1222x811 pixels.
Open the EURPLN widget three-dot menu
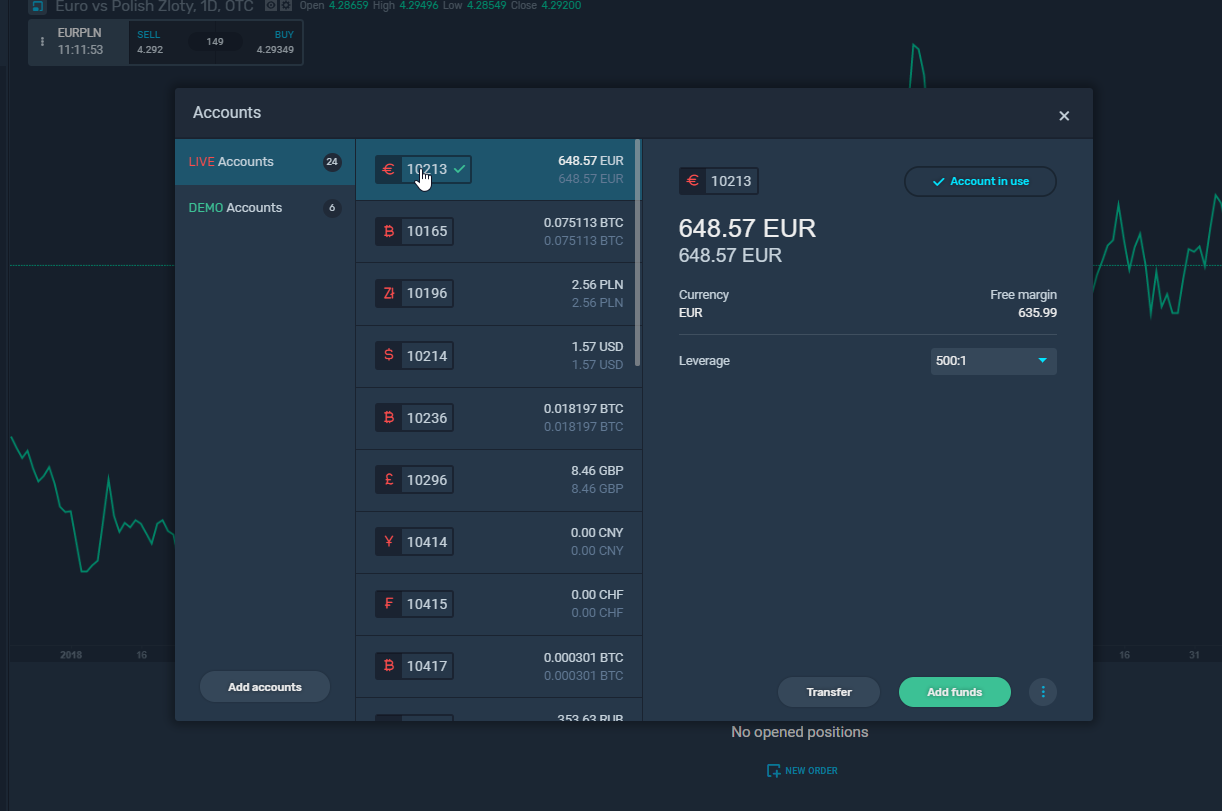tap(42, 42)
